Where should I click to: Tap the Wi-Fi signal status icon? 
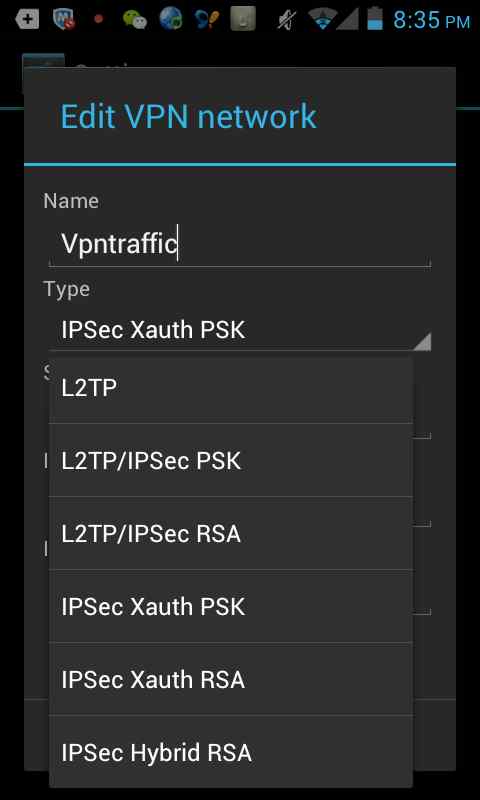pos(322,19)
